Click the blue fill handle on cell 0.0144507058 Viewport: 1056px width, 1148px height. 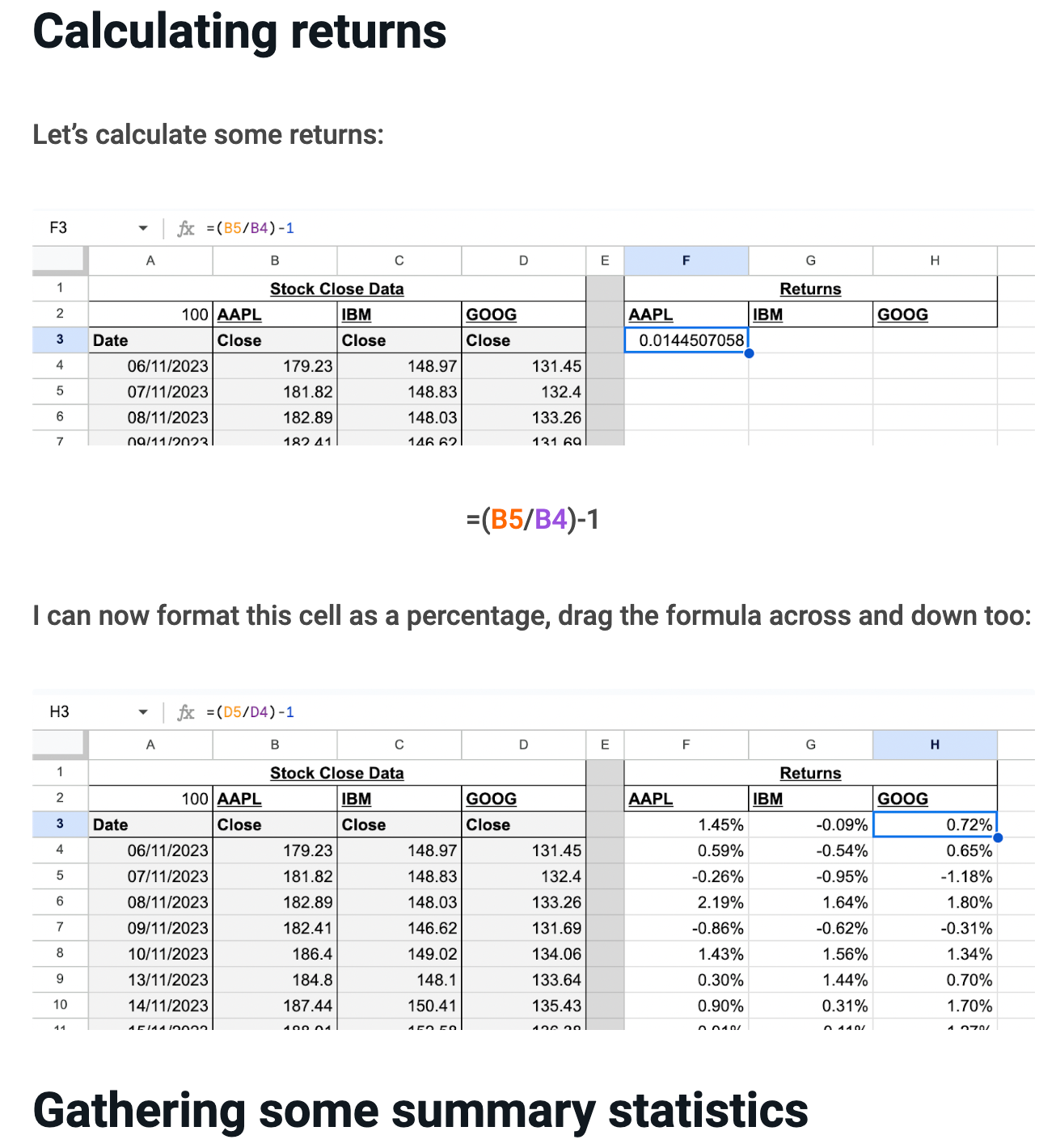point(749,353)
